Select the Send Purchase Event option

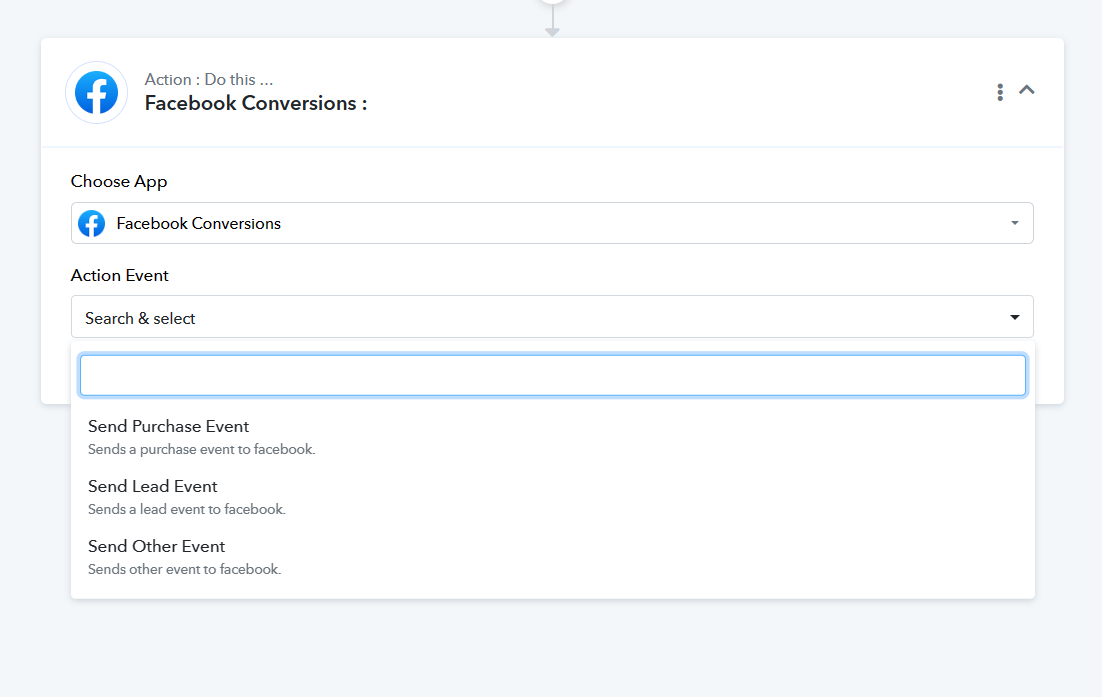pos(552,437)
